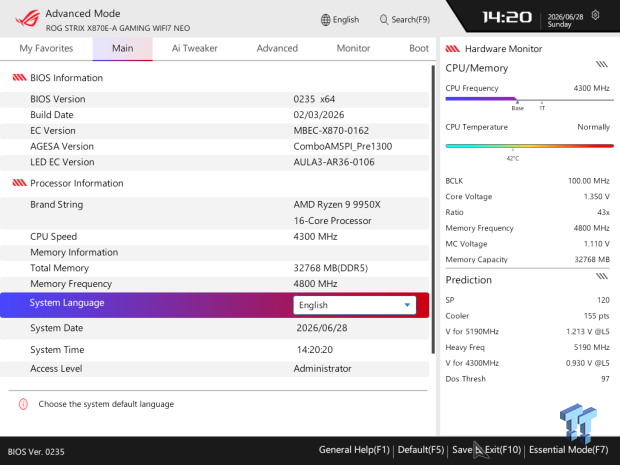The width and height of the screenshot is (620, 465).
Task: Click Total Memory 32768 MB(DDR5) value
Action: pos(331,268)
